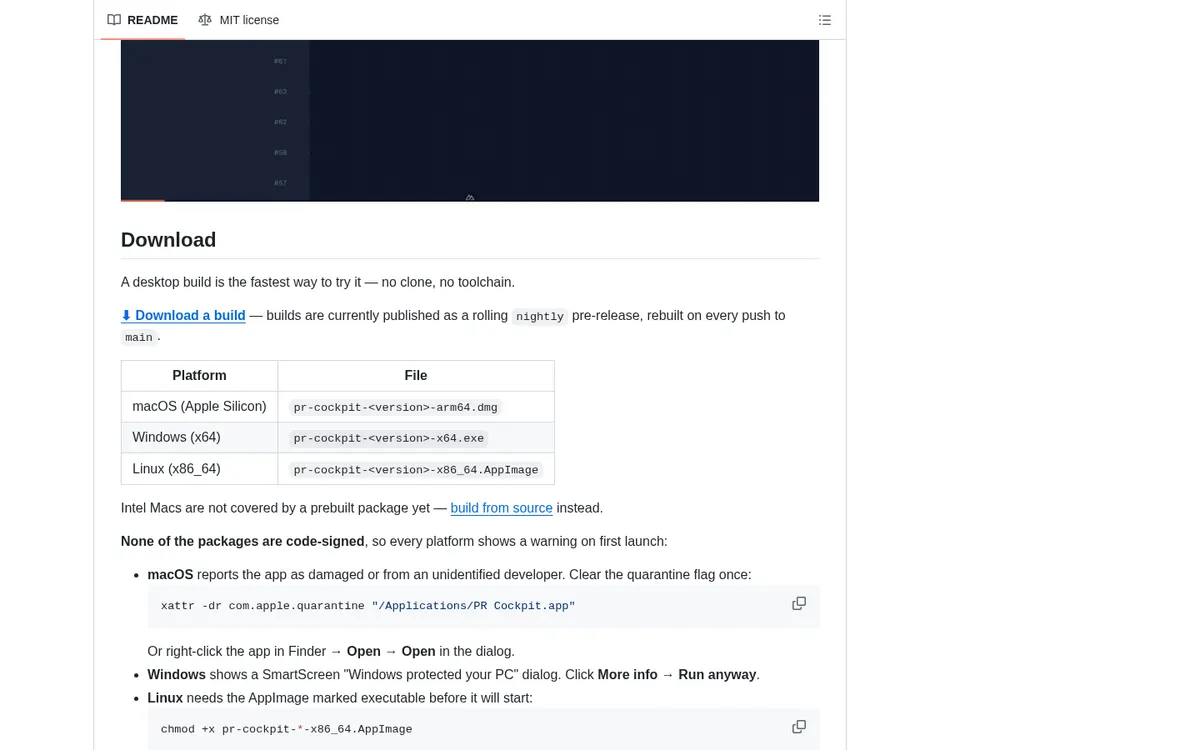This screenshot has width=1200, height=750.
Task: Select the Windows (x64) table cell
Action: [199, 438]
